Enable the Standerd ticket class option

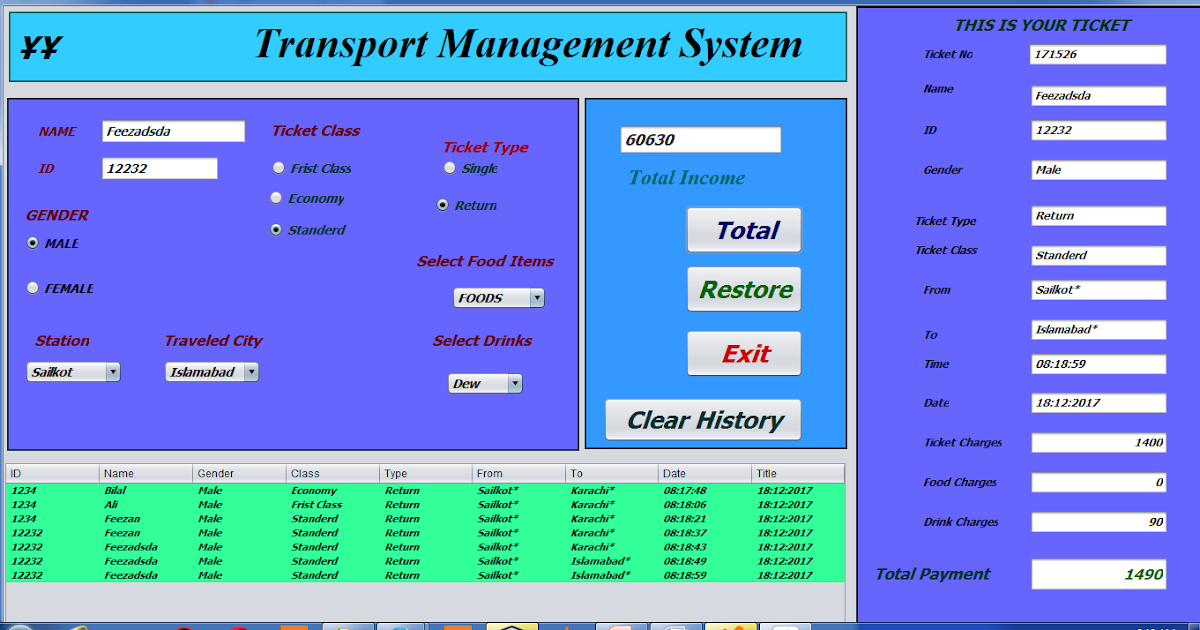(276, 230)
